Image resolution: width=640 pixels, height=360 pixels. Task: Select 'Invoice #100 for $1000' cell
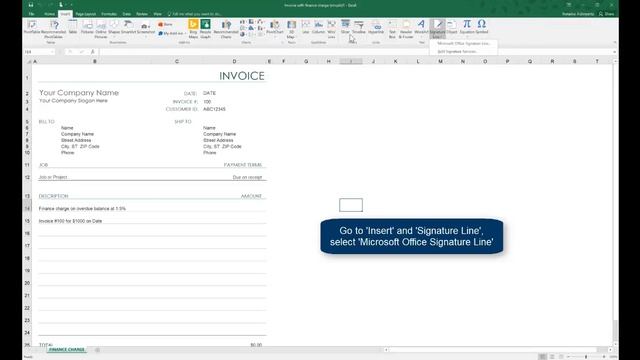[70, 221]
